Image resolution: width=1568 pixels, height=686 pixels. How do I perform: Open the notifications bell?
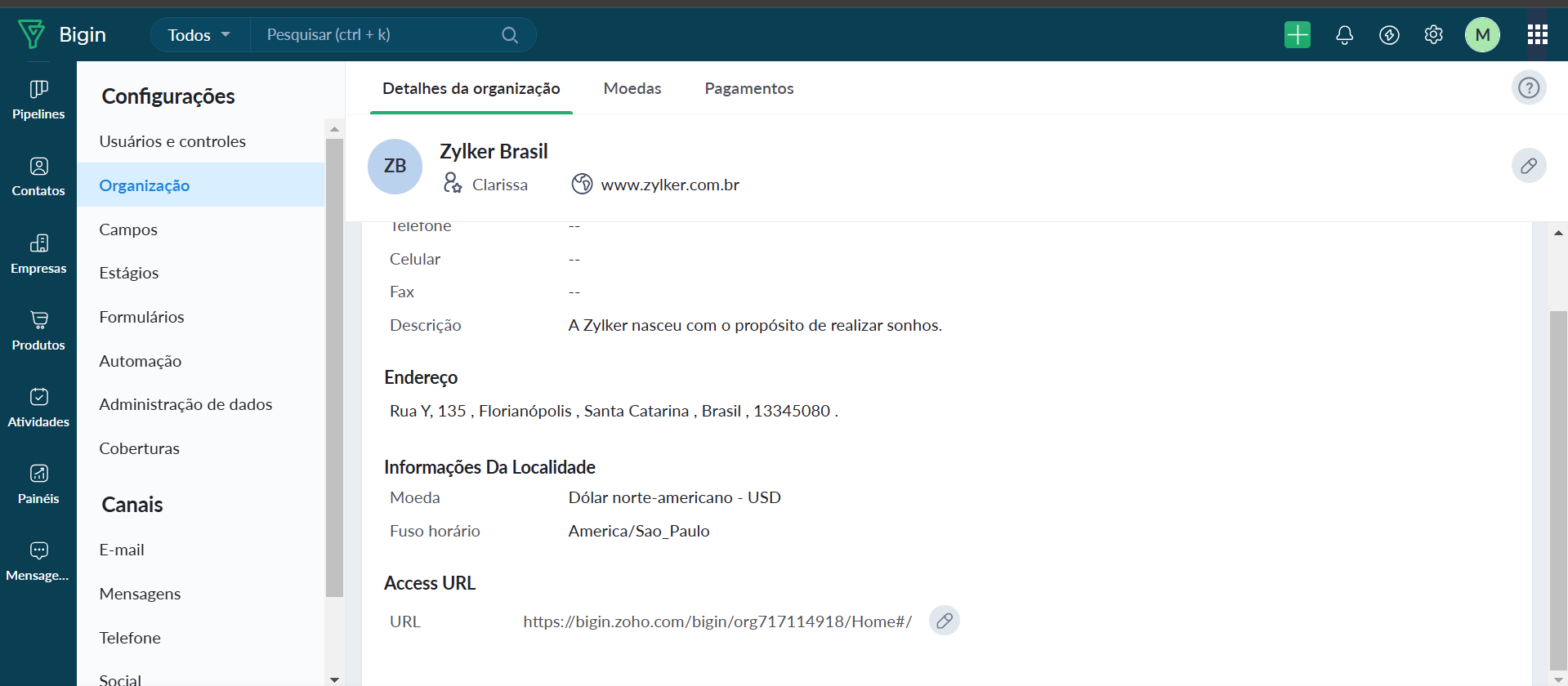click(1344, 34)
